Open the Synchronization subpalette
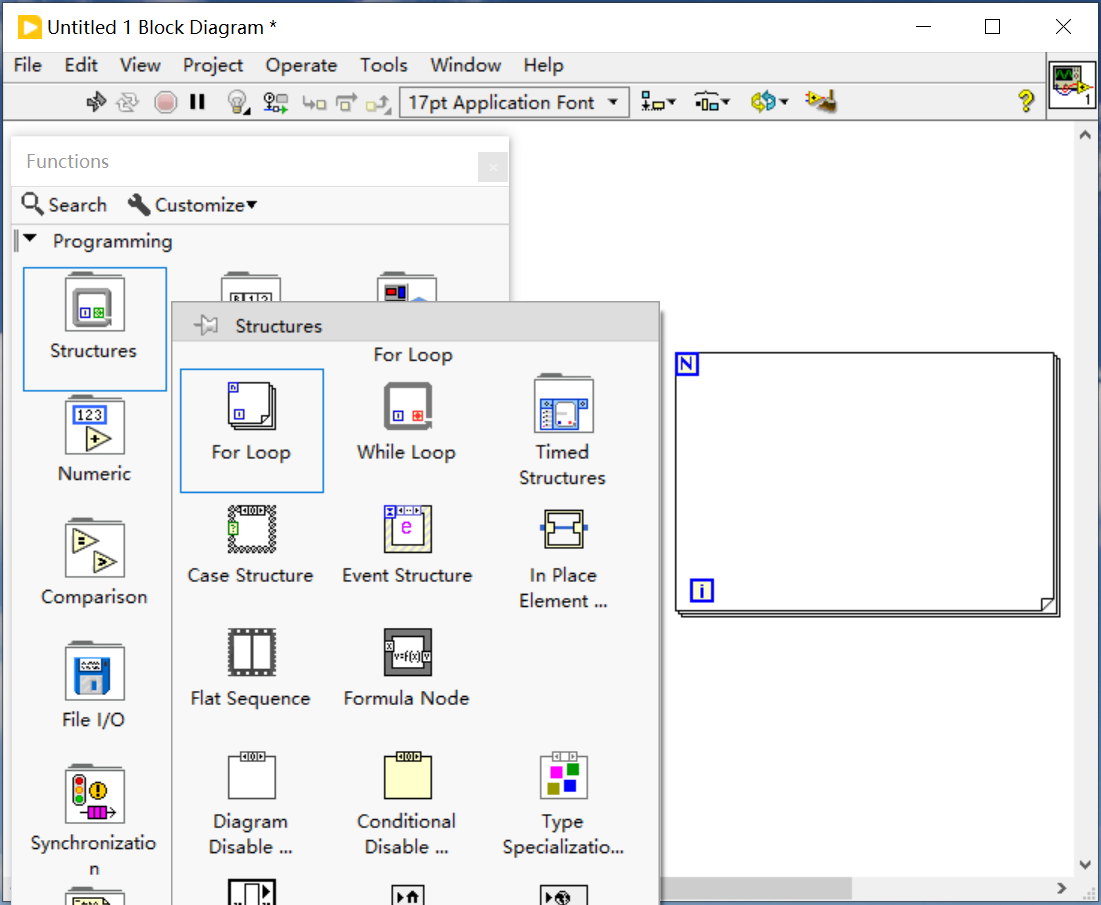 (x=95, y=821)
